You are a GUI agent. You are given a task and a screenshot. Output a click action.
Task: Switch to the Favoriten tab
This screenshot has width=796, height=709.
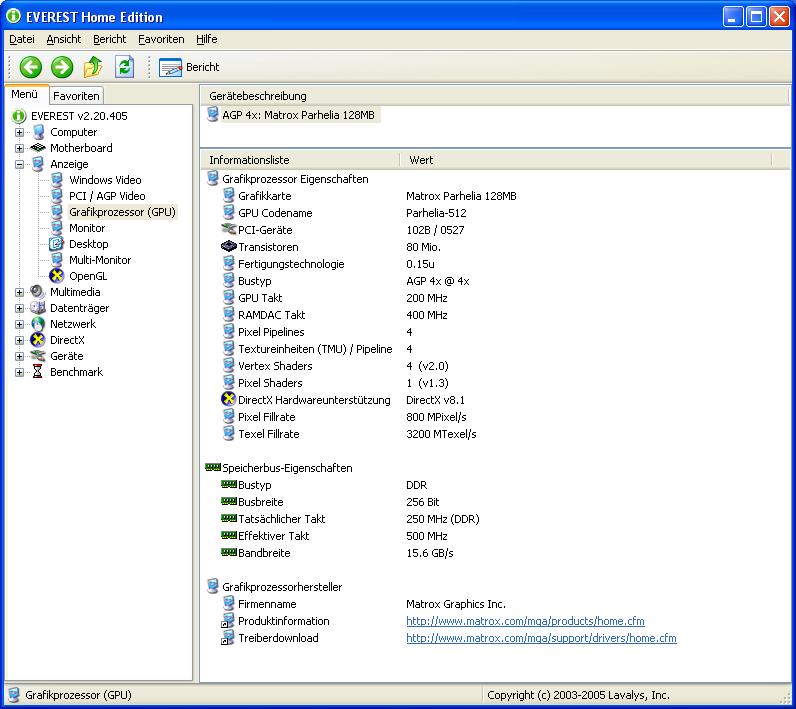point(76,95)
